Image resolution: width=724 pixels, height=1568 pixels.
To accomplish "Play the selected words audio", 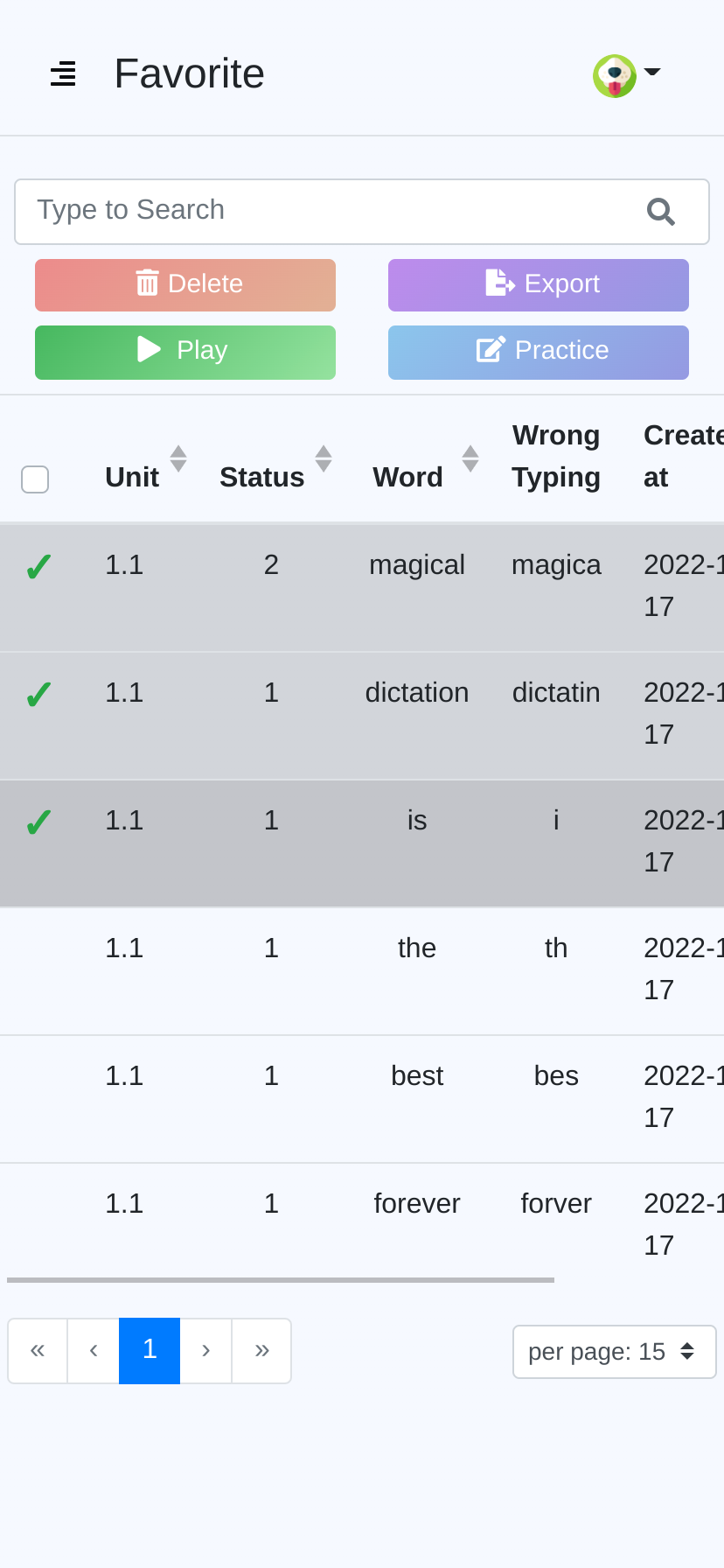I will tap(185, 353).
